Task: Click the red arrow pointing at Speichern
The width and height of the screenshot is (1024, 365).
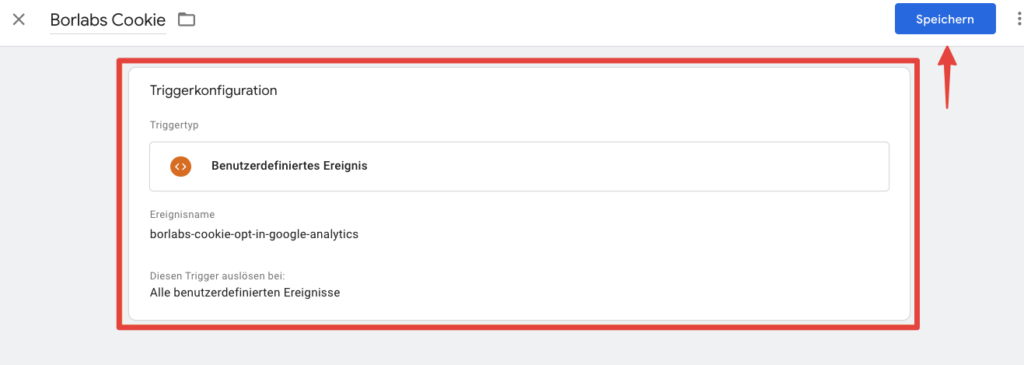Action: [947, 75]
